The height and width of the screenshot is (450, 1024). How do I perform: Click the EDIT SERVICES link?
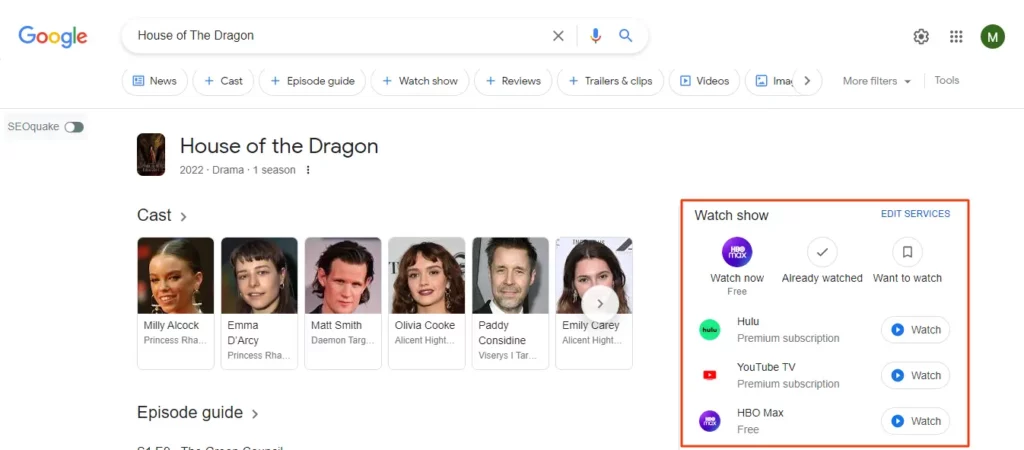[915, 214]
